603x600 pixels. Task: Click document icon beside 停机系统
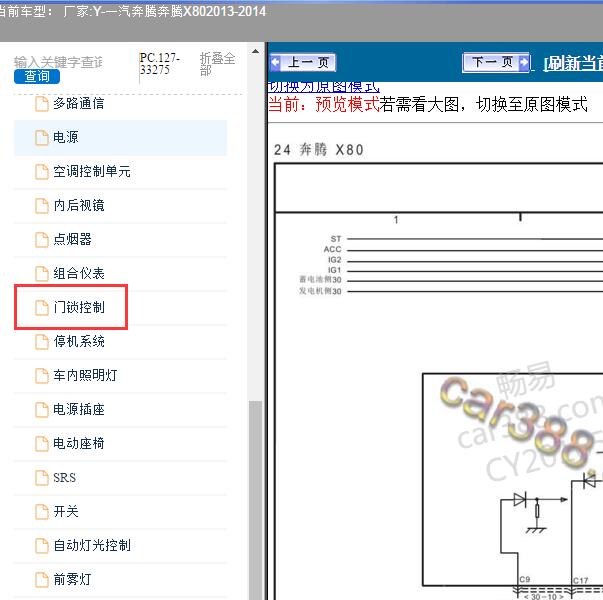[x=42, y=342]
